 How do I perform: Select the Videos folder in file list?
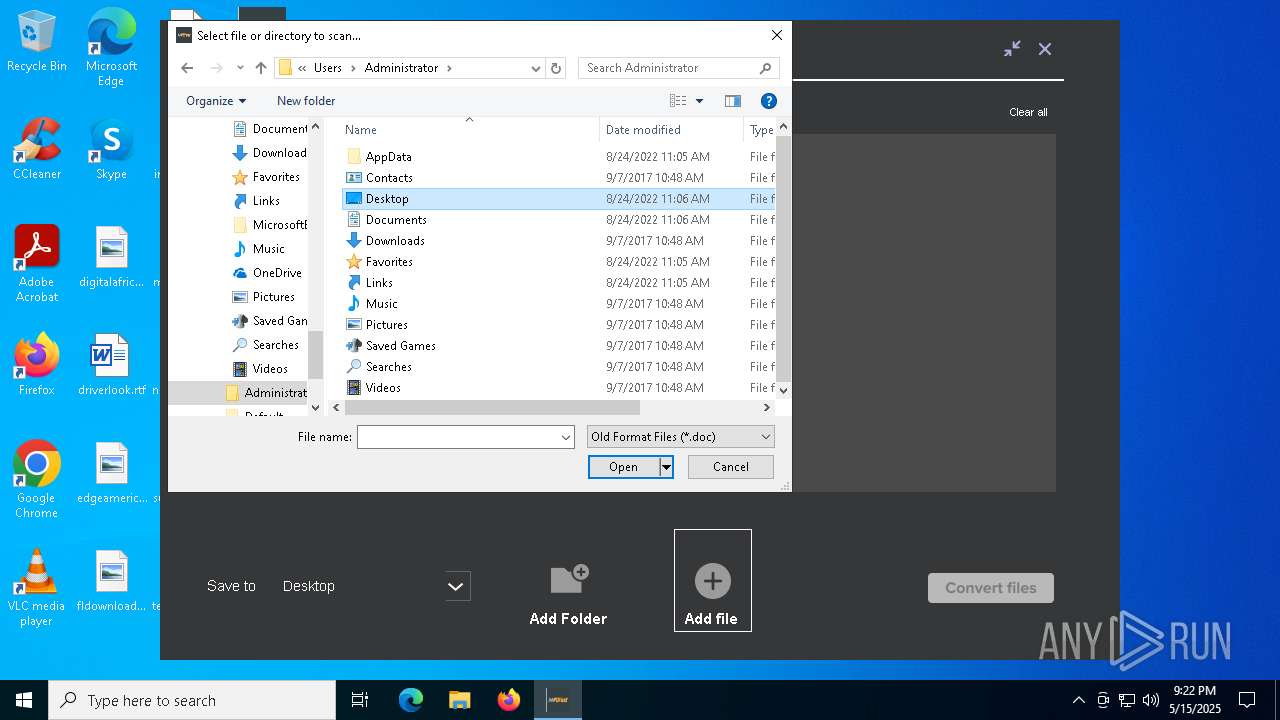click(383, 388)
